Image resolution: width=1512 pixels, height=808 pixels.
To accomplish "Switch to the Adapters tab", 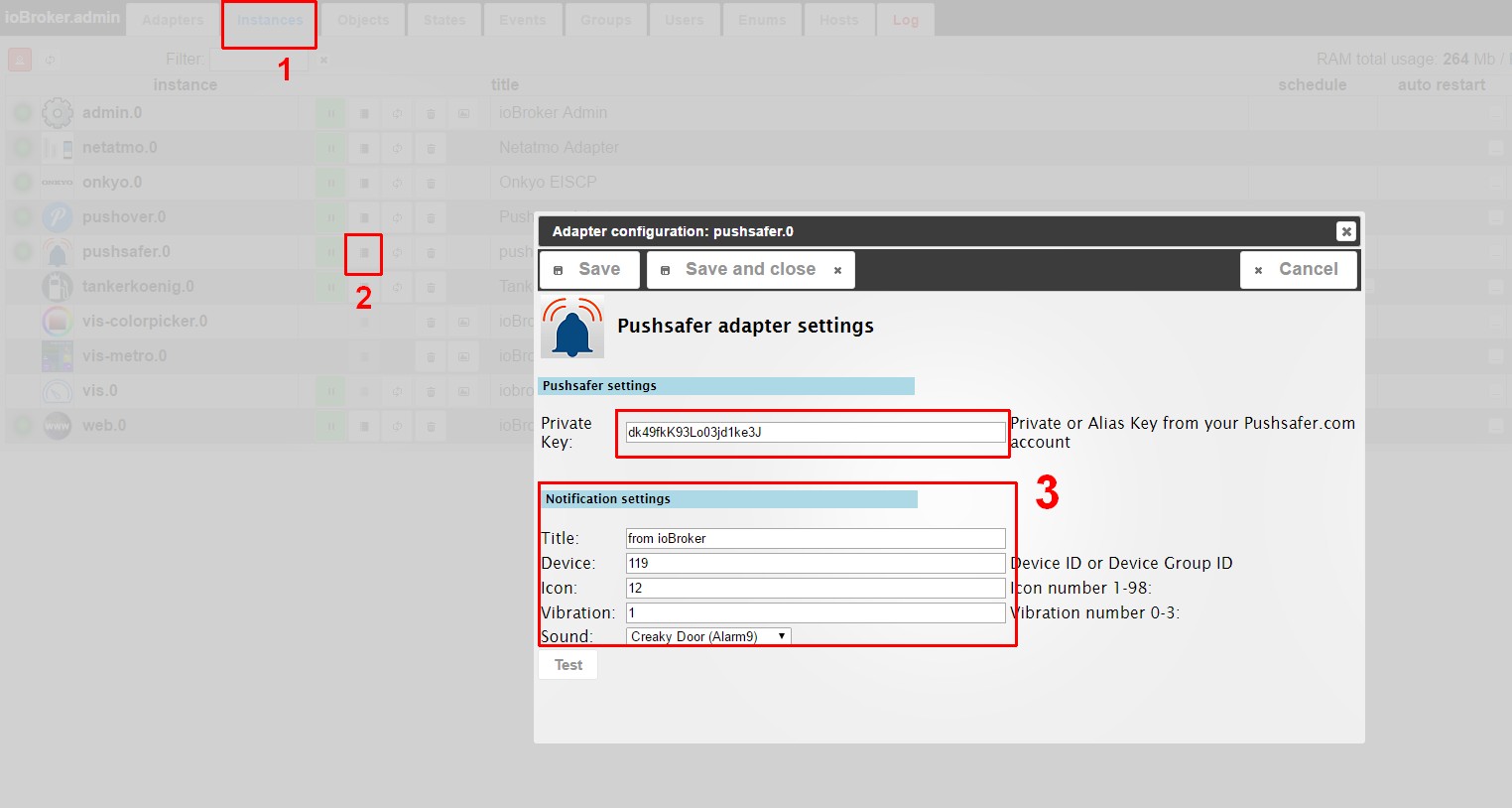I will [x=173, y=20].
